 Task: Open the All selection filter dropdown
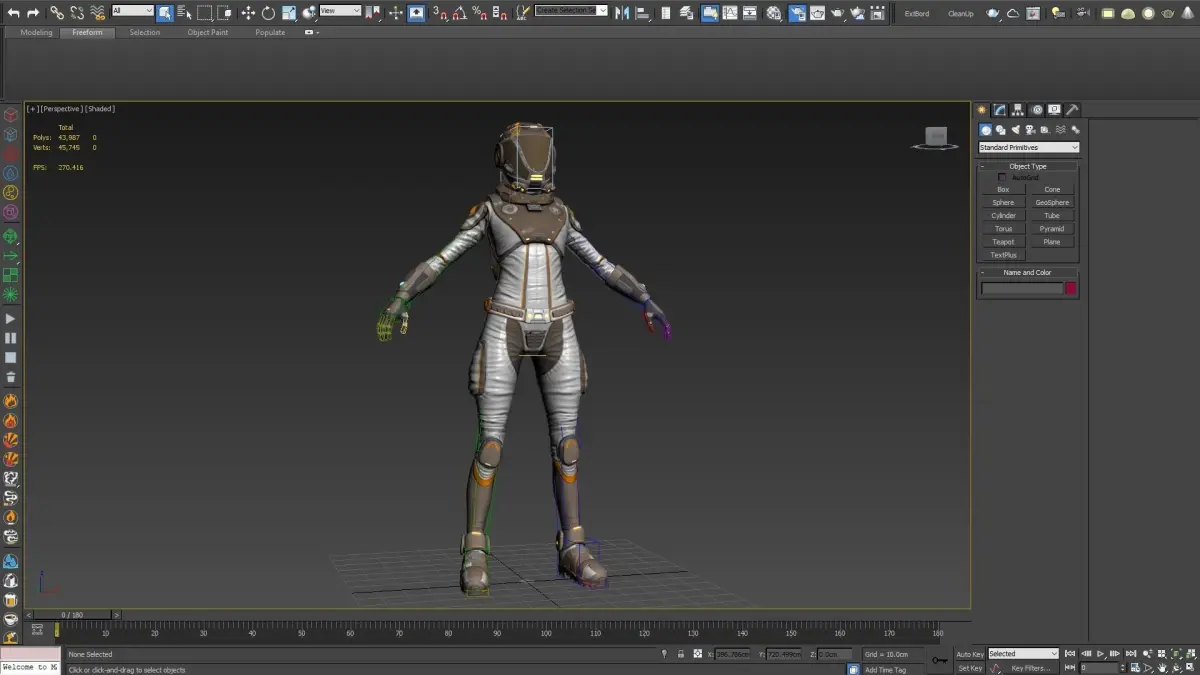click(132, 11)
